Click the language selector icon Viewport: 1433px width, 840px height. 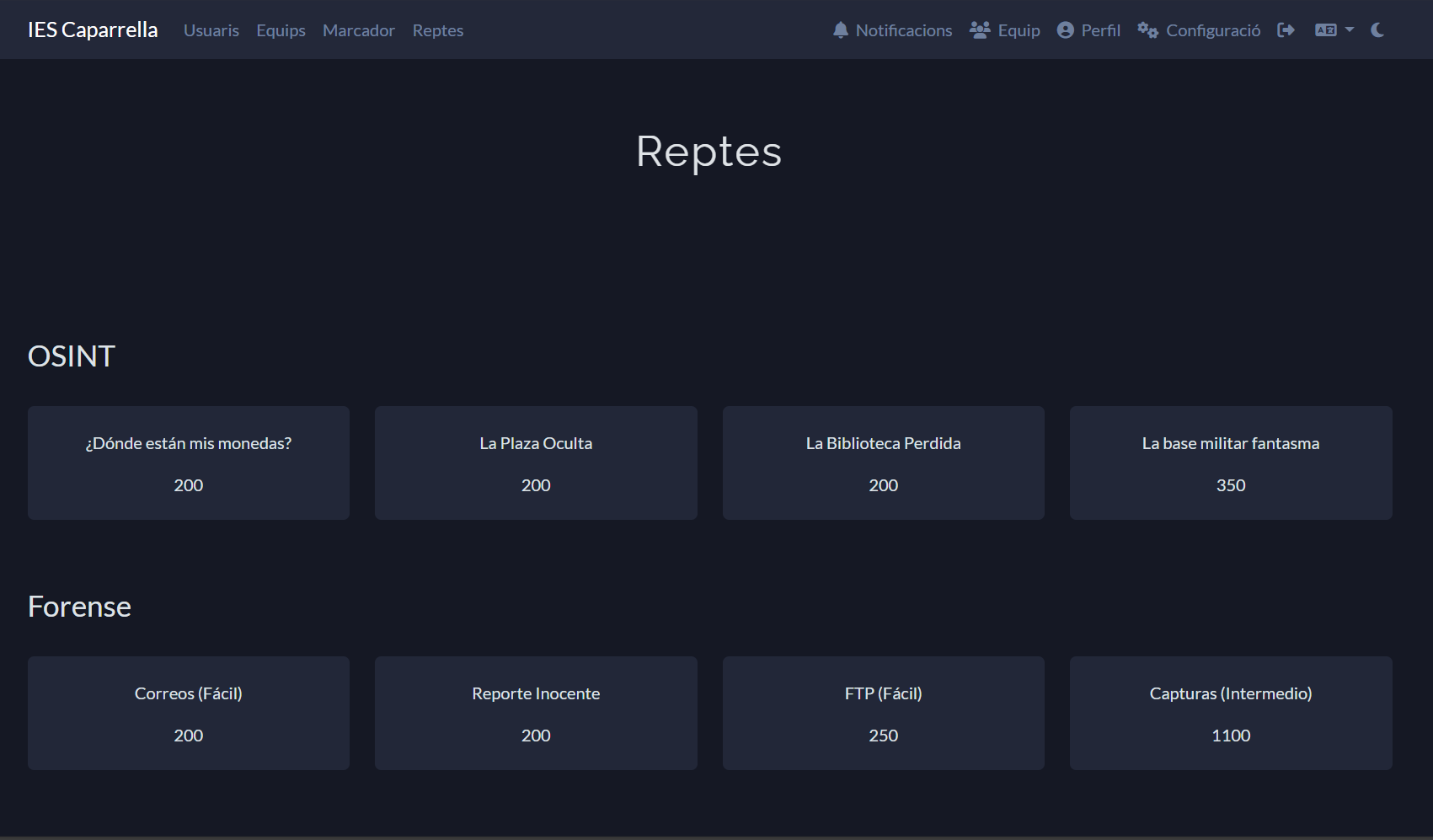[1326, 30]
